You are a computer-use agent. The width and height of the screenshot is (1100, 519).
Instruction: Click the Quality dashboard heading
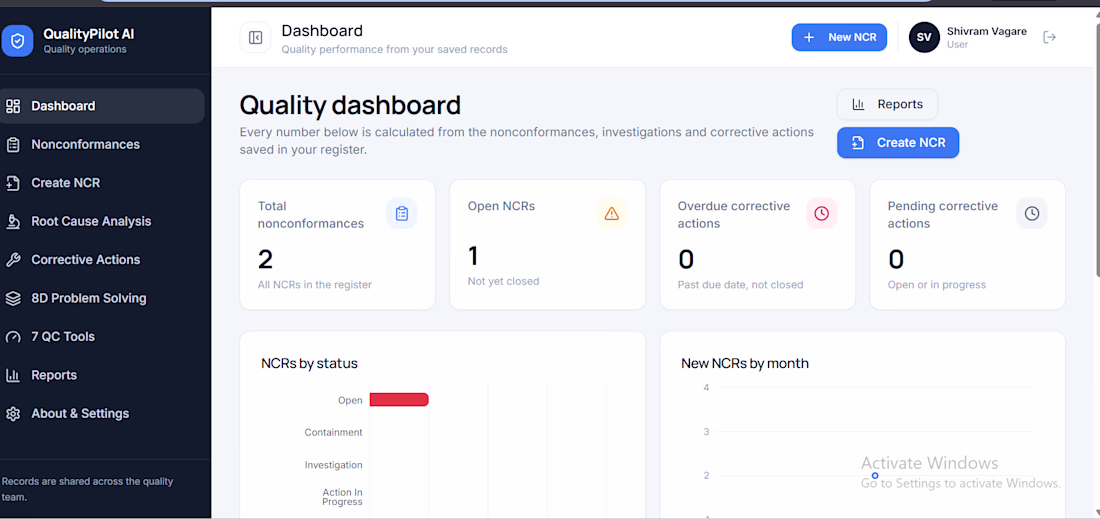(350, 105)
